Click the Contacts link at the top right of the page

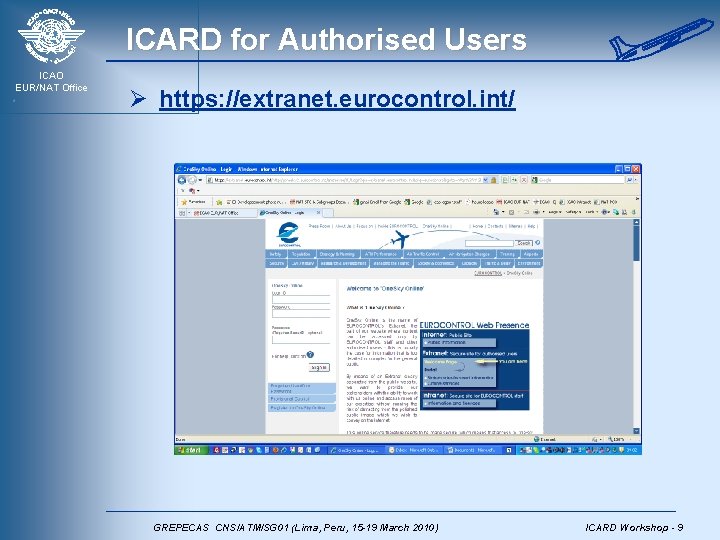pos(495,226)
